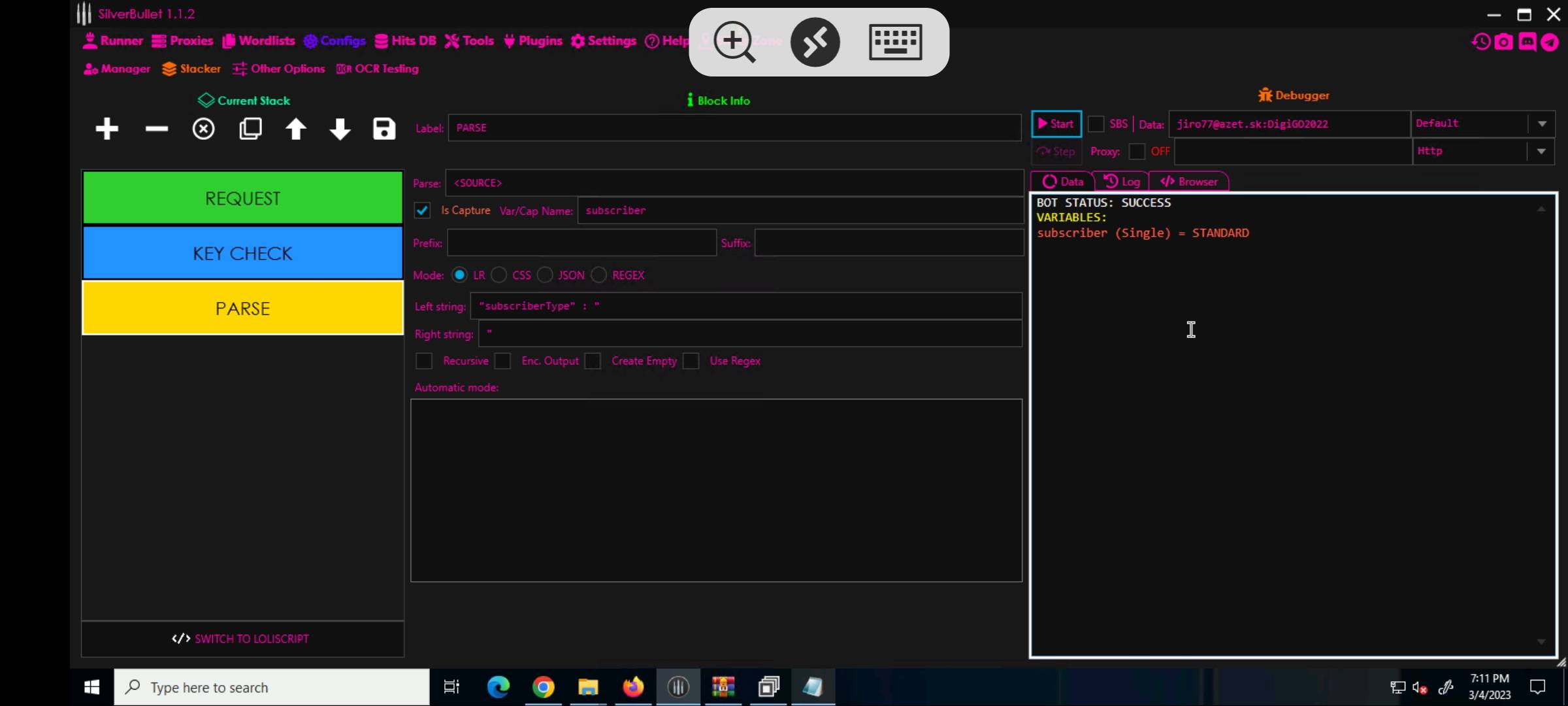Save config with floppy disk icon
Image resolution: width=1568 pixels, height=706 pixels.
pyautogui.click(x=384, y=129)
